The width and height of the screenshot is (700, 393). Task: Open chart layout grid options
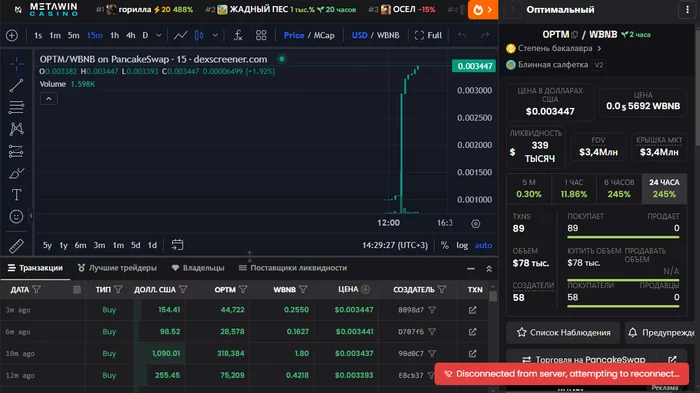261,35
